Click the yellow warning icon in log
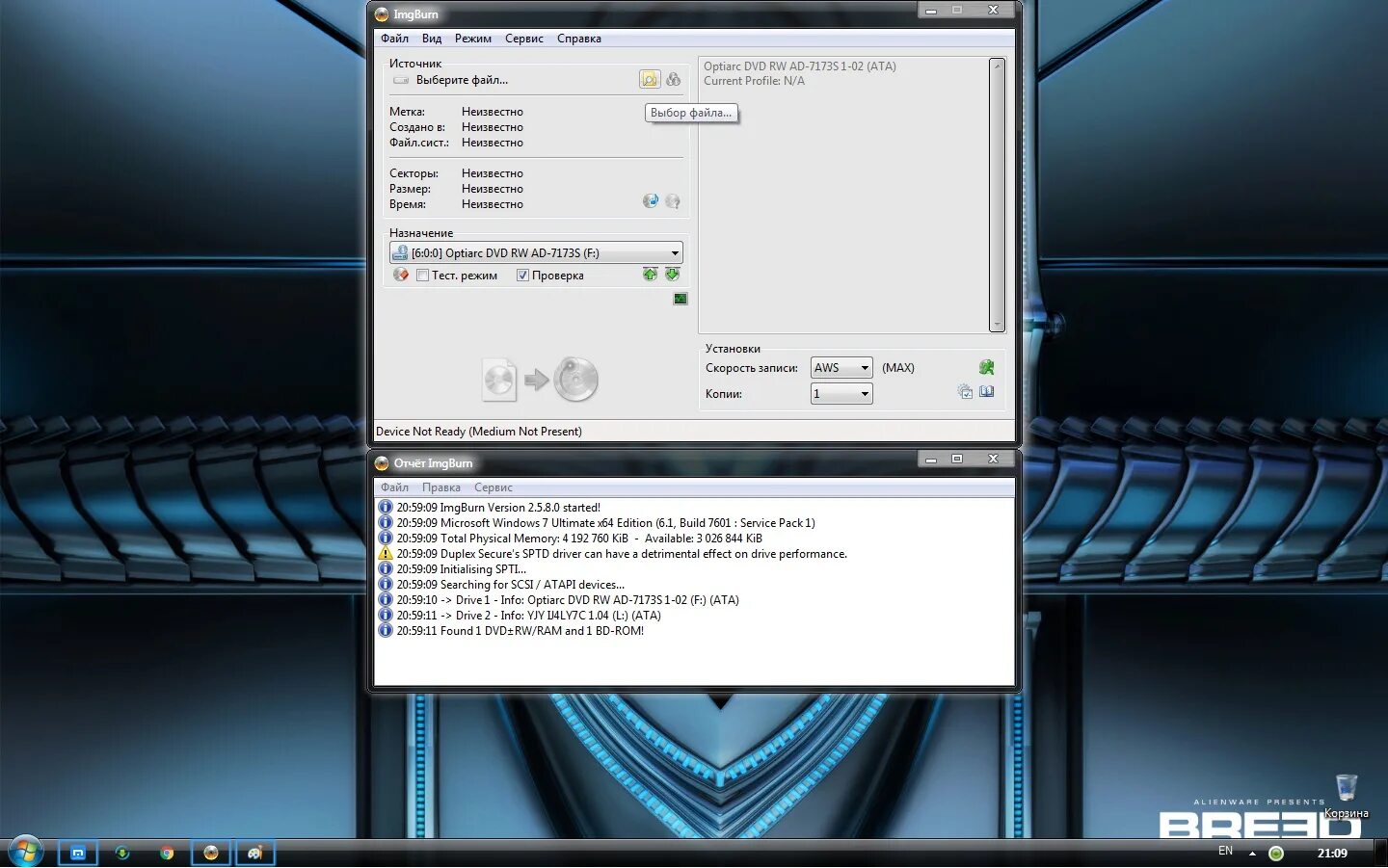The width and height of the screenshot is (1388, 868). (386, 554)
